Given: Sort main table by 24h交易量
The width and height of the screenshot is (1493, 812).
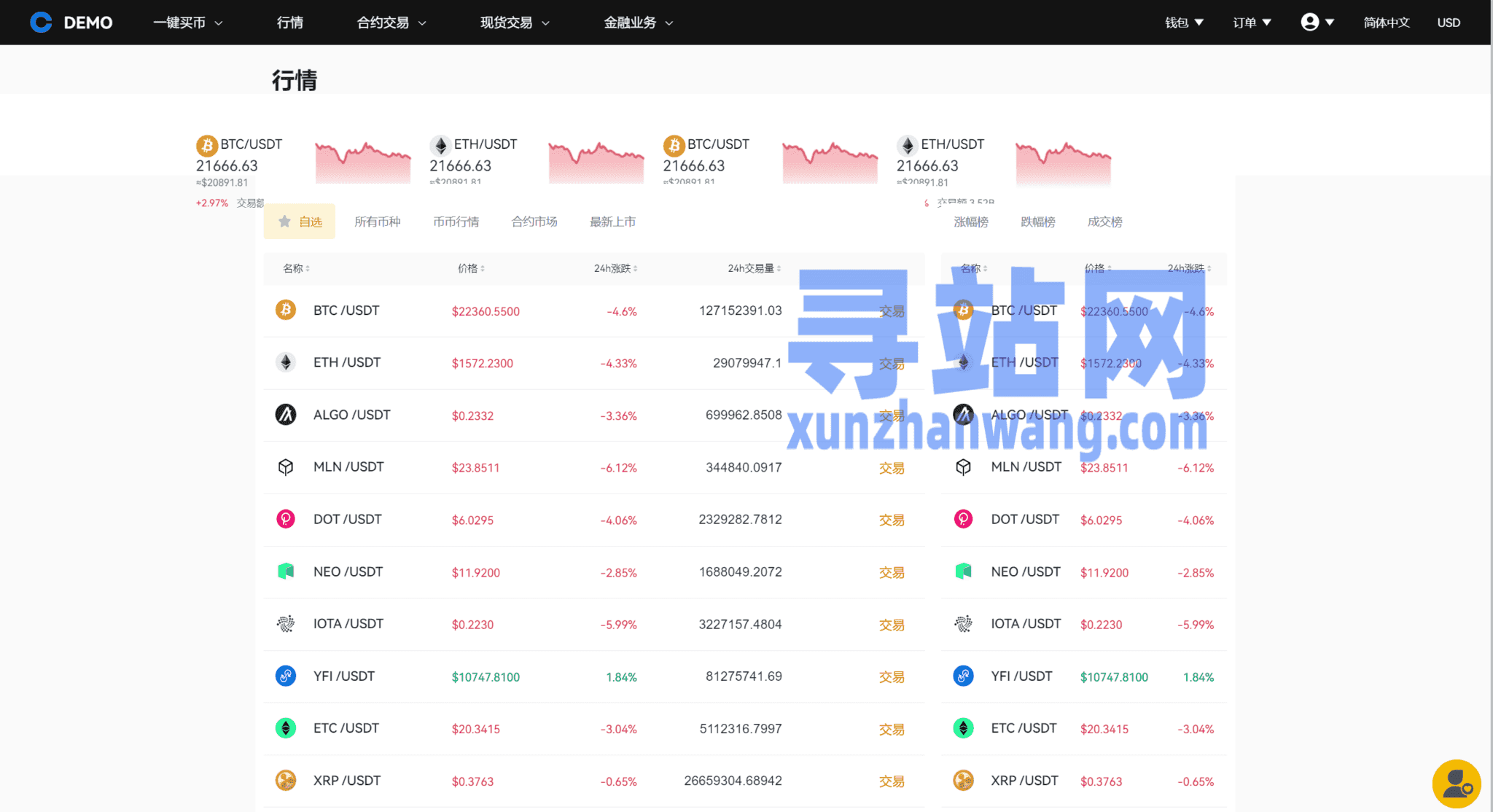Looking at the screenshot, I should click(x=754, y=268).
